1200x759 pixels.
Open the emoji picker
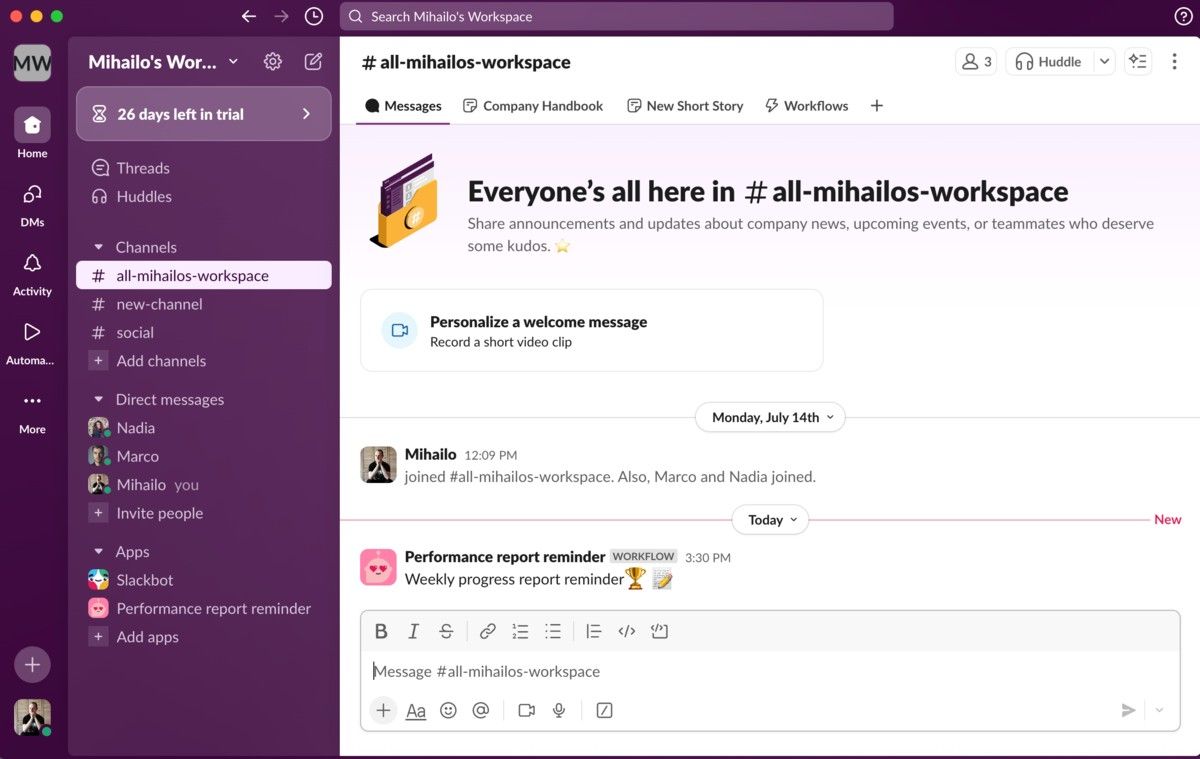coord(448,710)
